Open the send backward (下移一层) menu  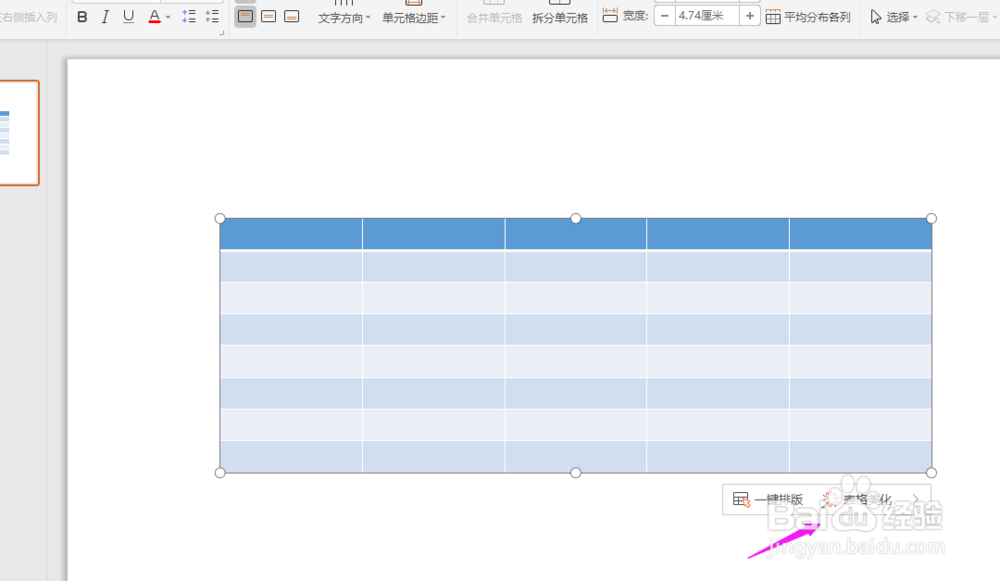pyautogui.click(x=962, y=17)
